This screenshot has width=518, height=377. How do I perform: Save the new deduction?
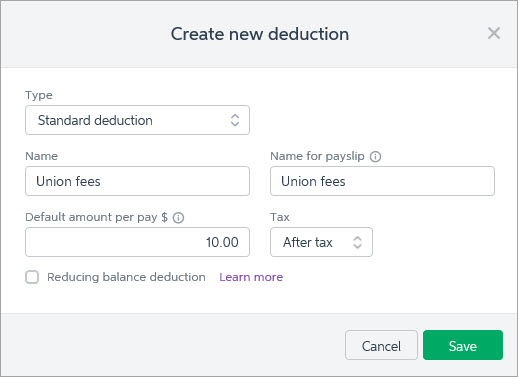point(463,345)
